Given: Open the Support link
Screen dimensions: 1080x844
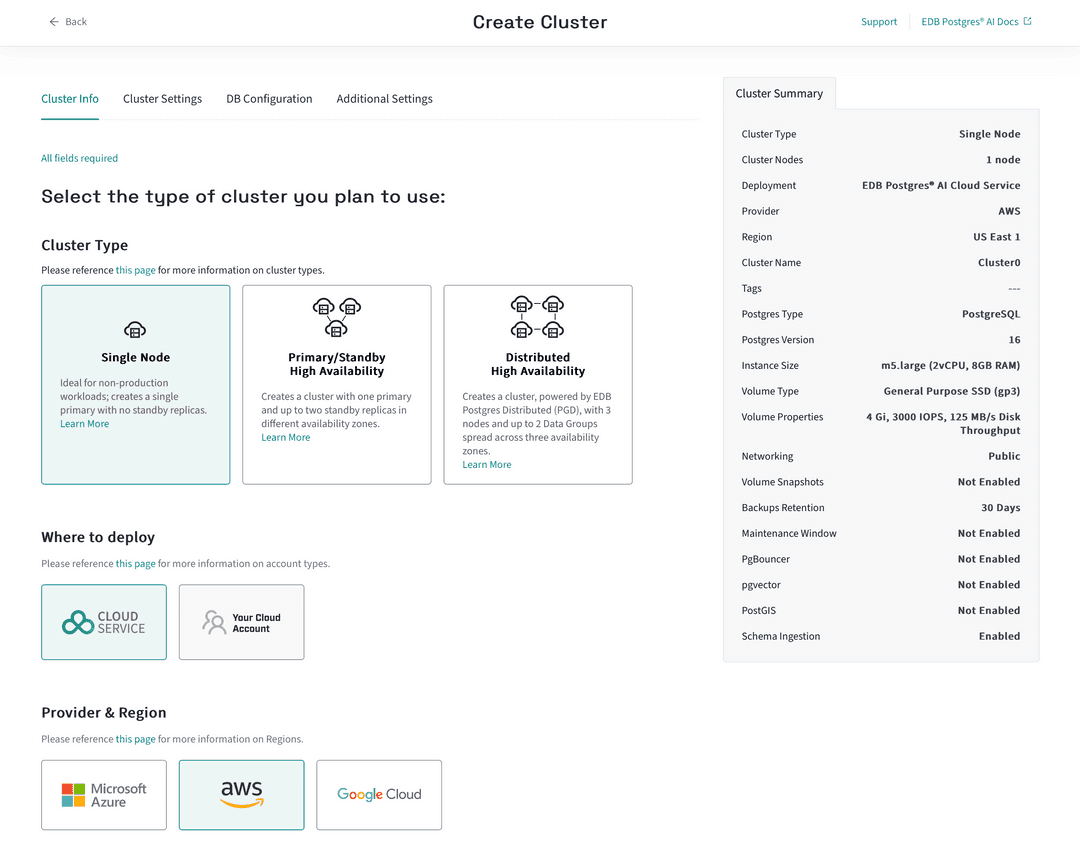Looking at the screenshot, I should (879, 21).
